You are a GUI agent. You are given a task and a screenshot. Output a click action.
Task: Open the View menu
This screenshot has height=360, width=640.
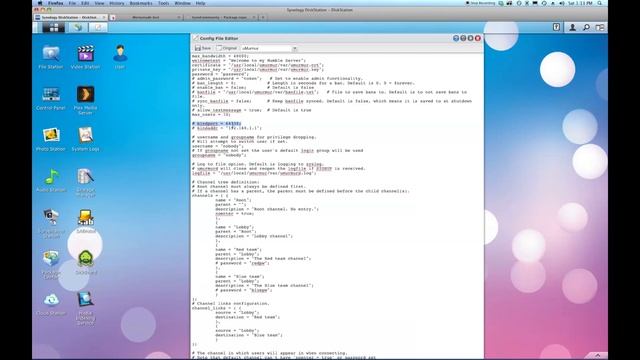[99, 3]
